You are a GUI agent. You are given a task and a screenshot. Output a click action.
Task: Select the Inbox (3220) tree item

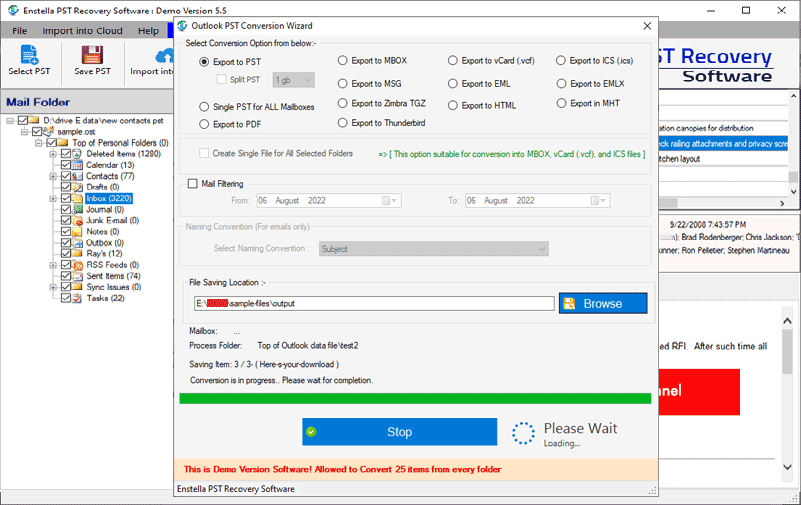pyautogui.click(x=109, y=198)
